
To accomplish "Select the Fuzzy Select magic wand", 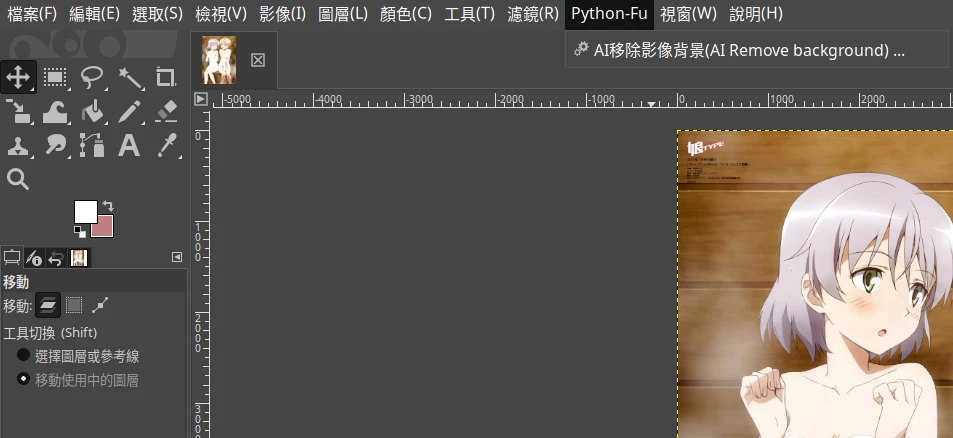I will (129, 77).
